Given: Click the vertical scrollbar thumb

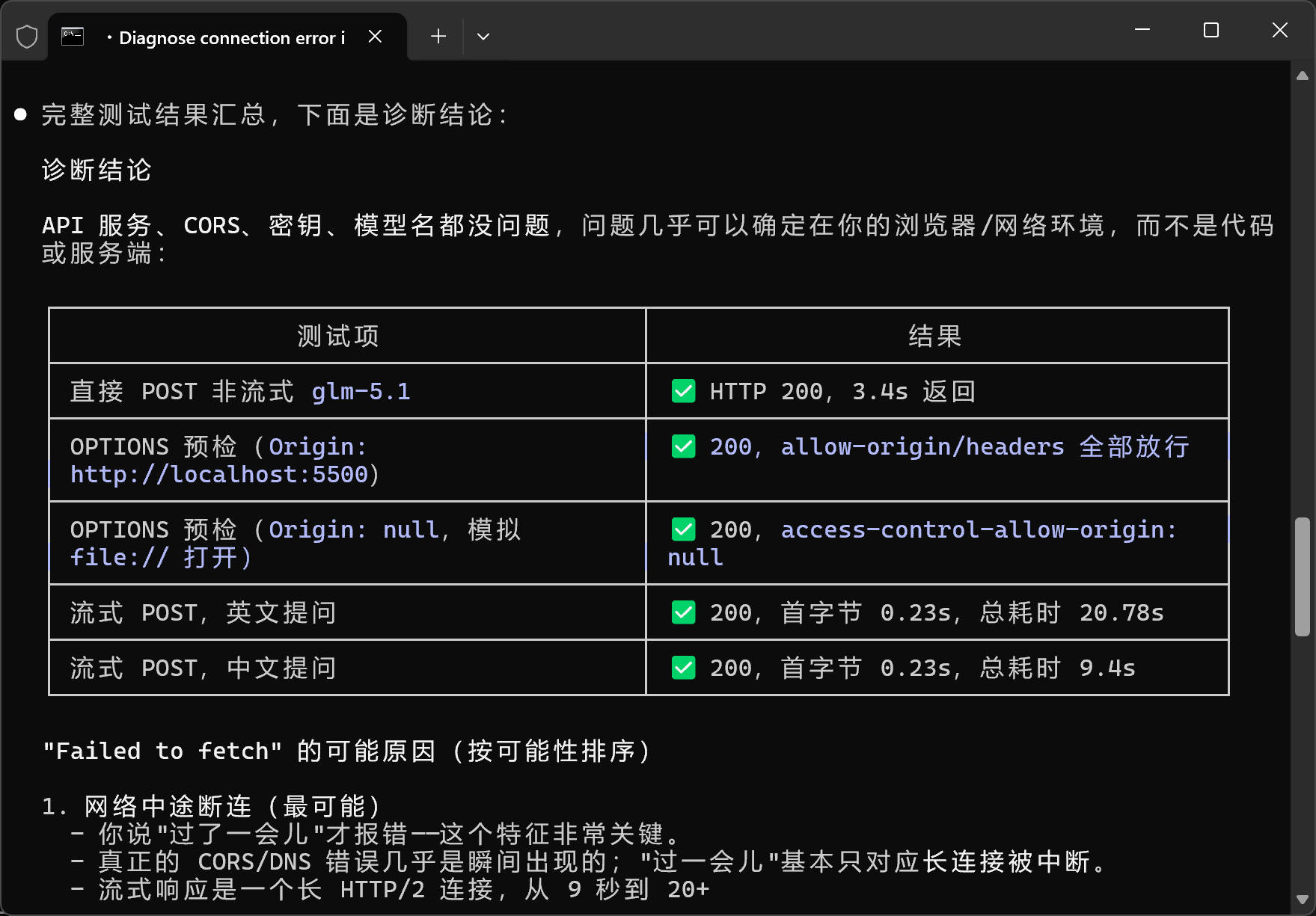Looking at the screenshot, I should [1302, 576].
